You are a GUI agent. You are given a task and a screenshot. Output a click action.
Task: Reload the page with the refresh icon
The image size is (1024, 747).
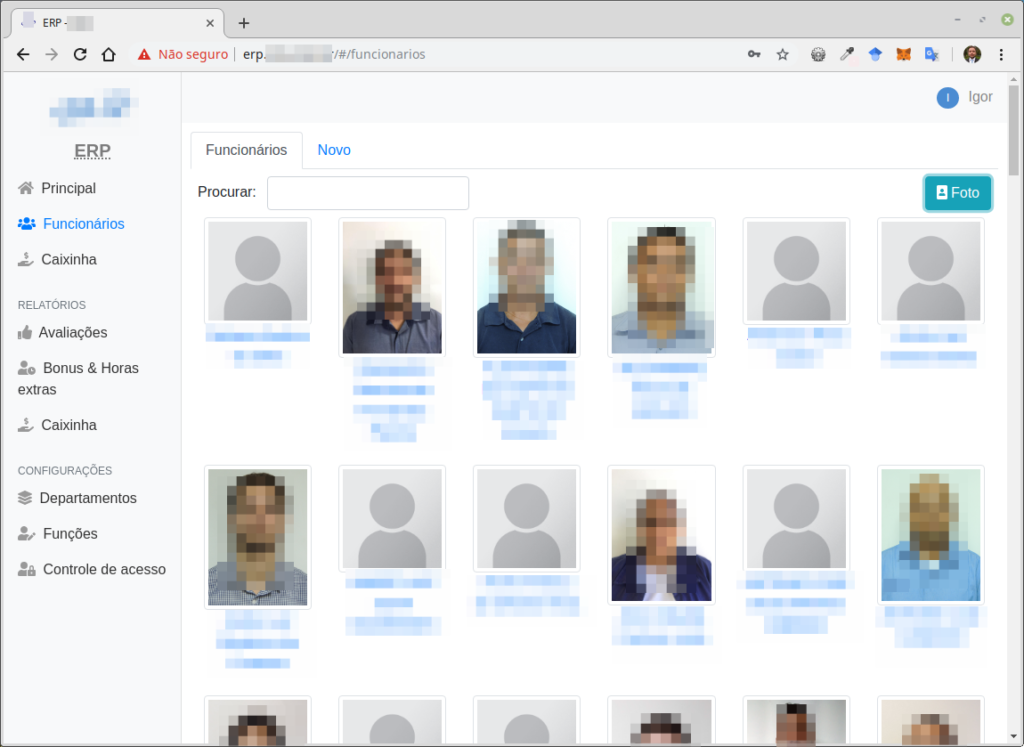coord(80,54)
